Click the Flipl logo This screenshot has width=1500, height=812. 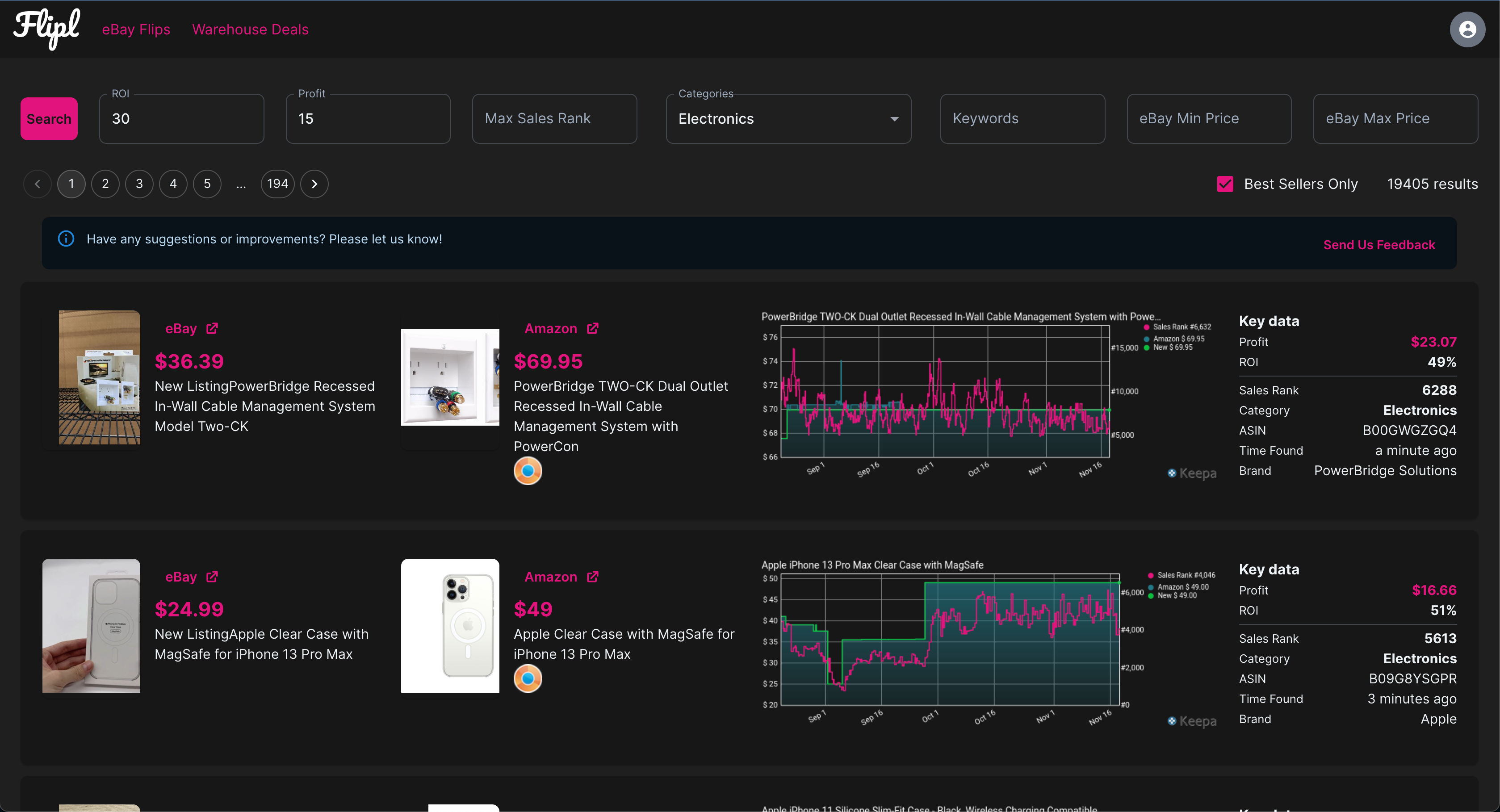coord(46,29)
